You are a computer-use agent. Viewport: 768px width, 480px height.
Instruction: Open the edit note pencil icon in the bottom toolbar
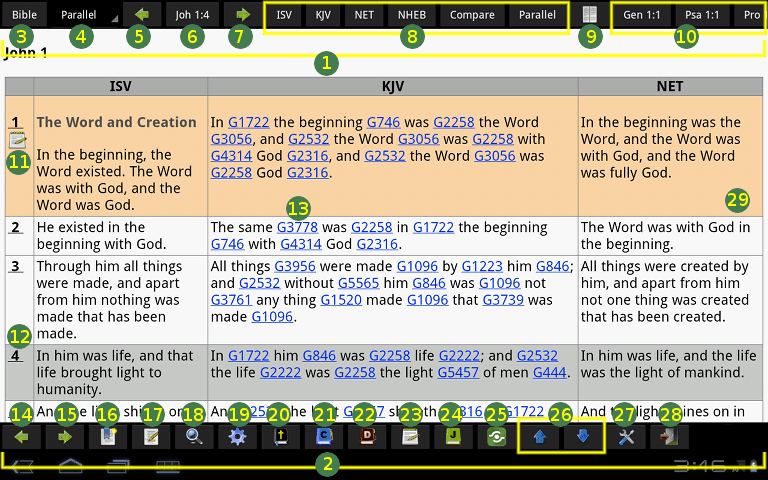pyautogui.click(x=151, y=437)
